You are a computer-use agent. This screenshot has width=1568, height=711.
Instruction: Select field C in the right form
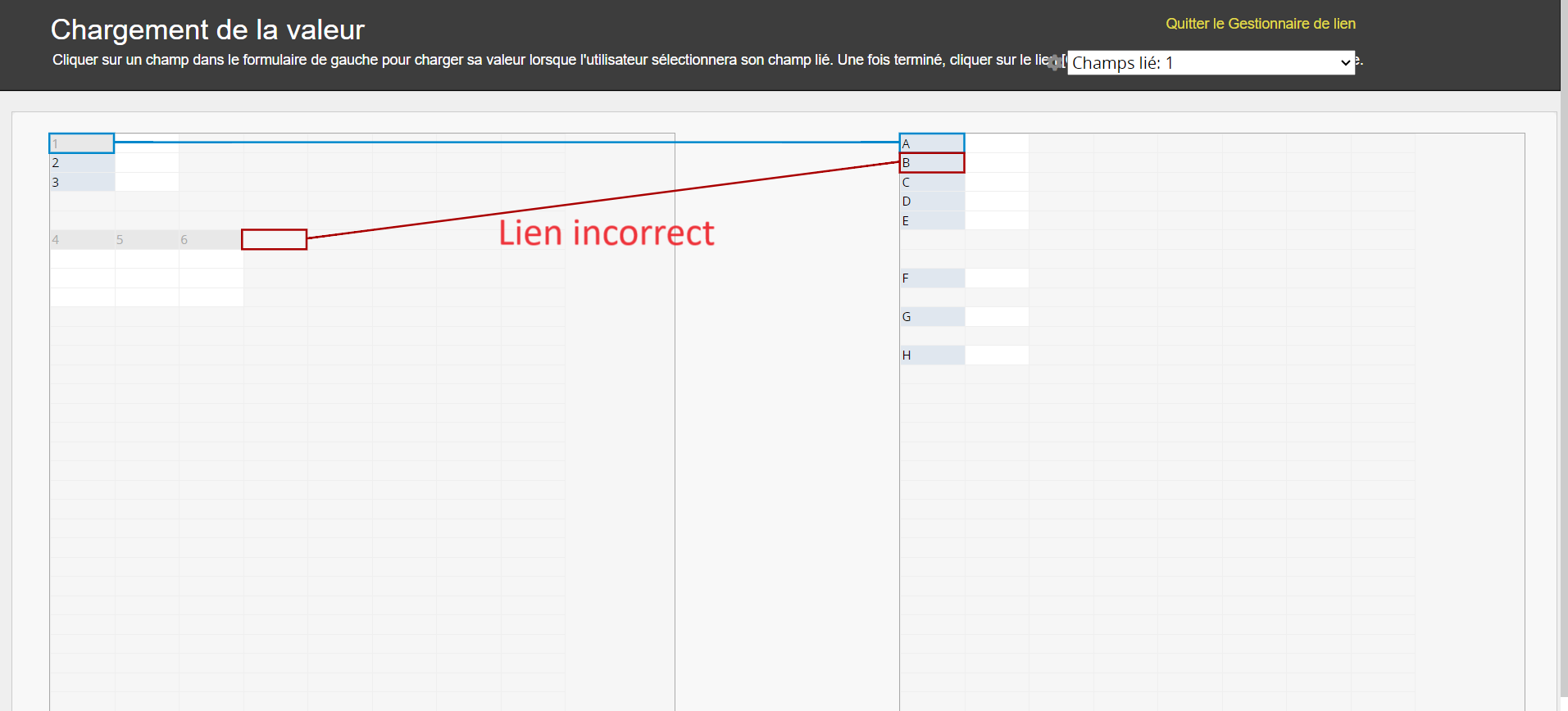coord(932,182)
